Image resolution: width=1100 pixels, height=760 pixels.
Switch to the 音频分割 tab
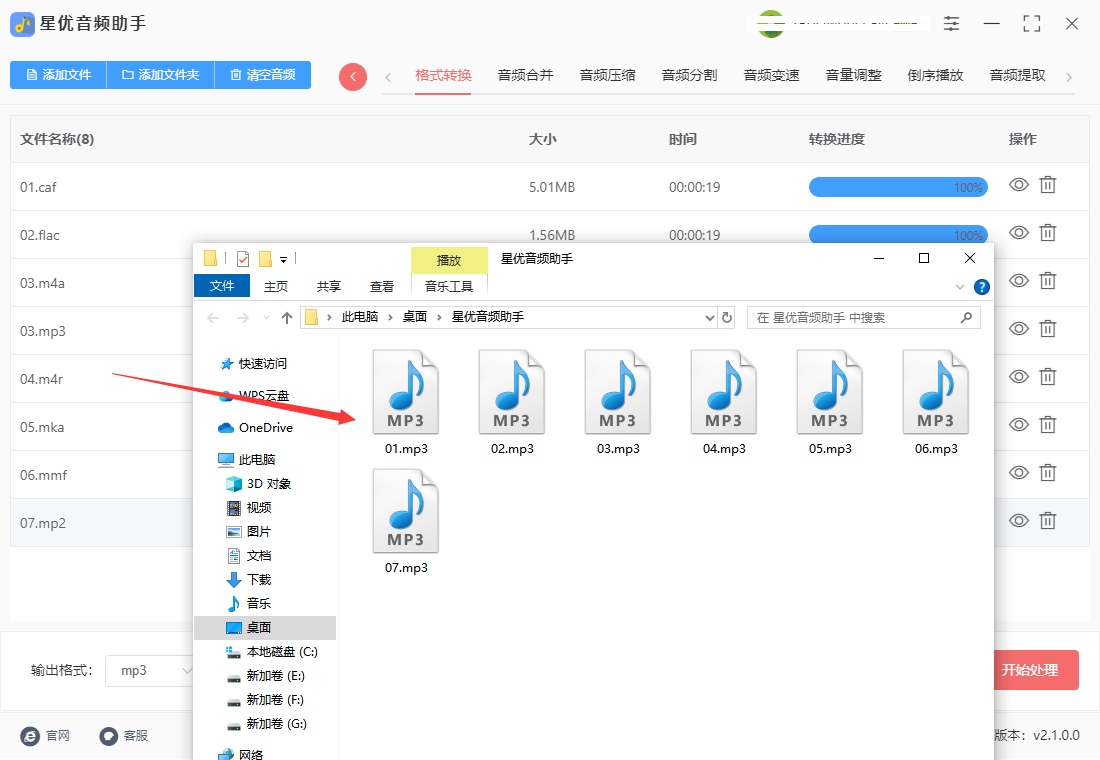point(689,75)
